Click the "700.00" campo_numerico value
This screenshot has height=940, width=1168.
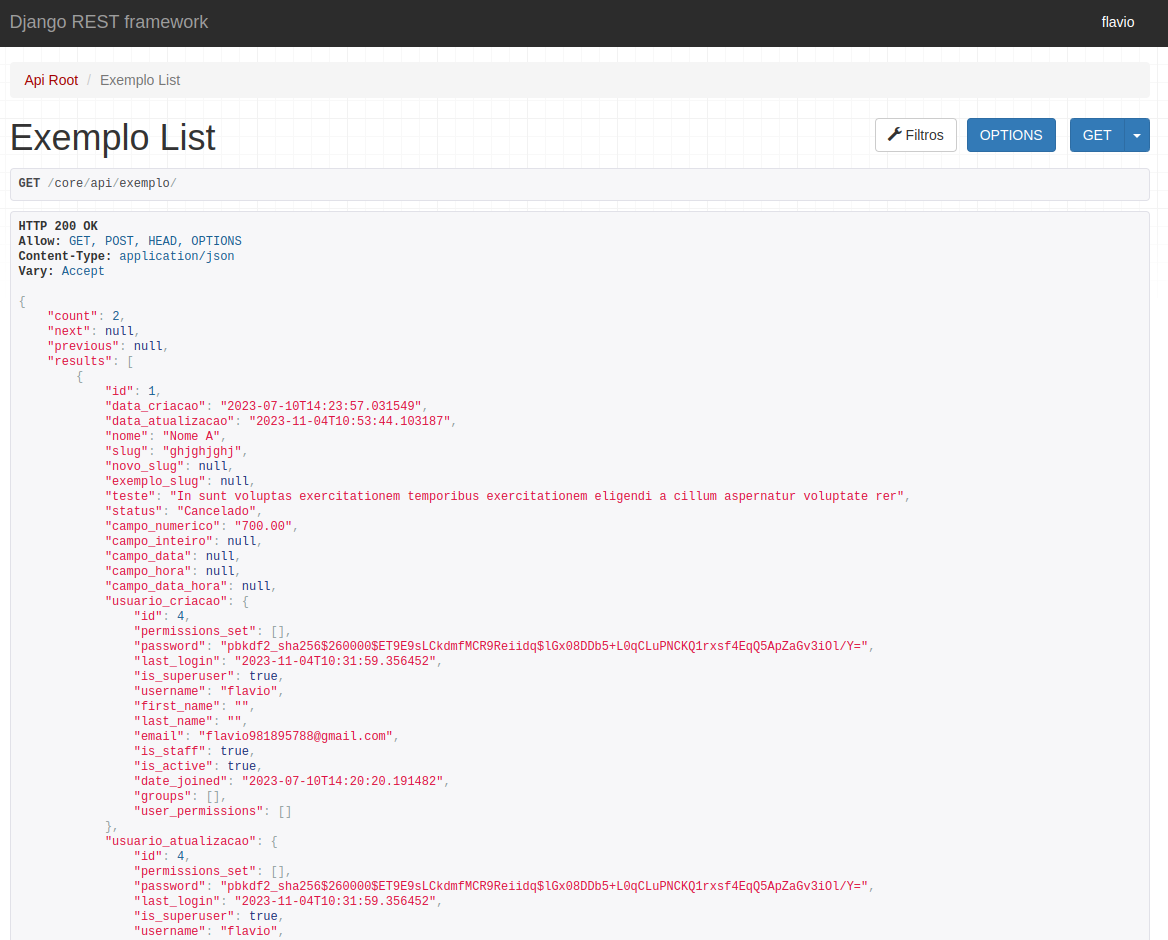[x=264, y=526]
